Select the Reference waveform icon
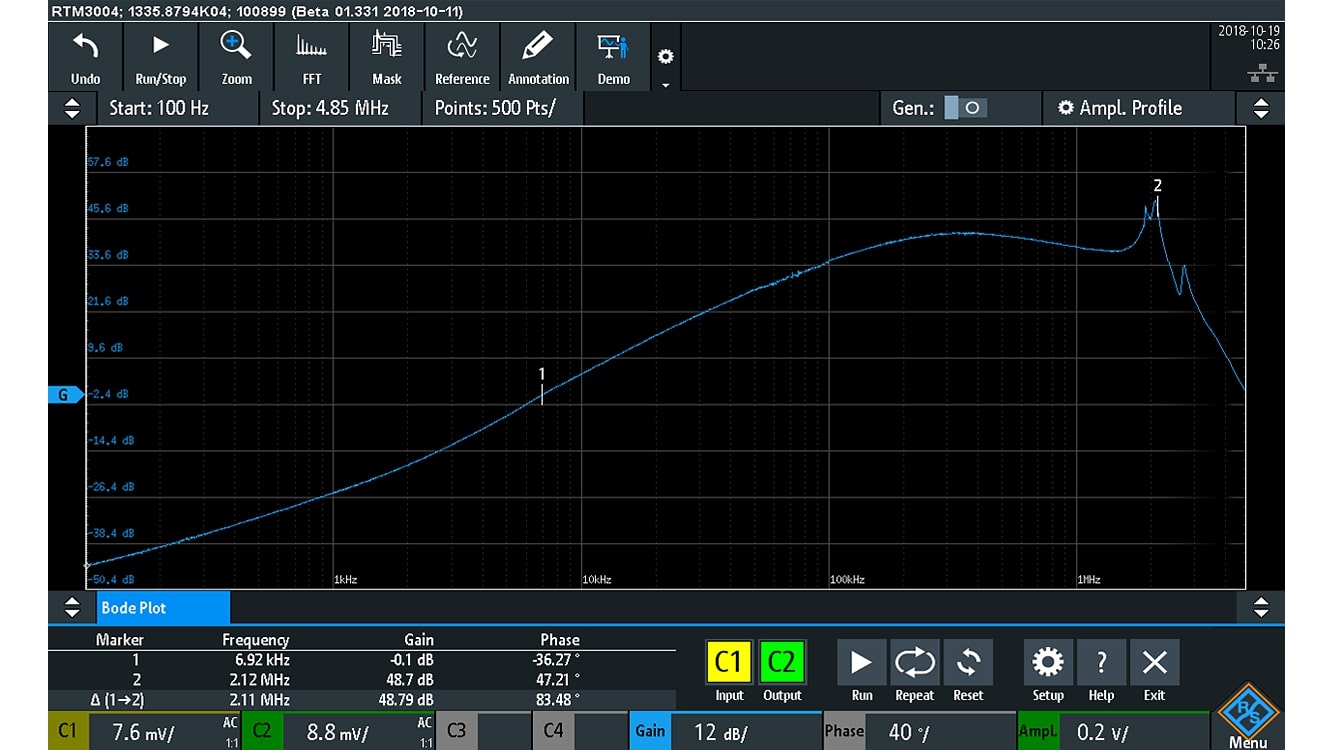 tap(461, 56)
